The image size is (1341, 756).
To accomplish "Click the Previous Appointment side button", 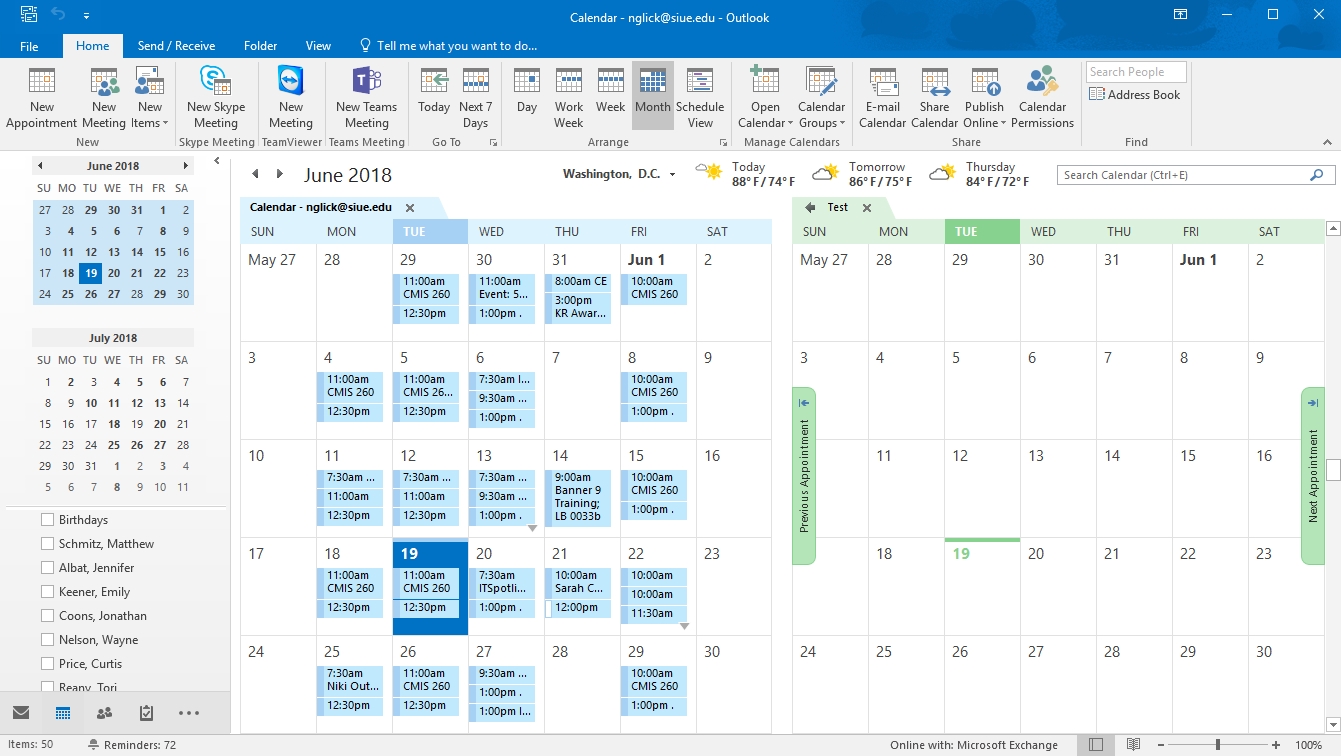I will click(804, 476).
